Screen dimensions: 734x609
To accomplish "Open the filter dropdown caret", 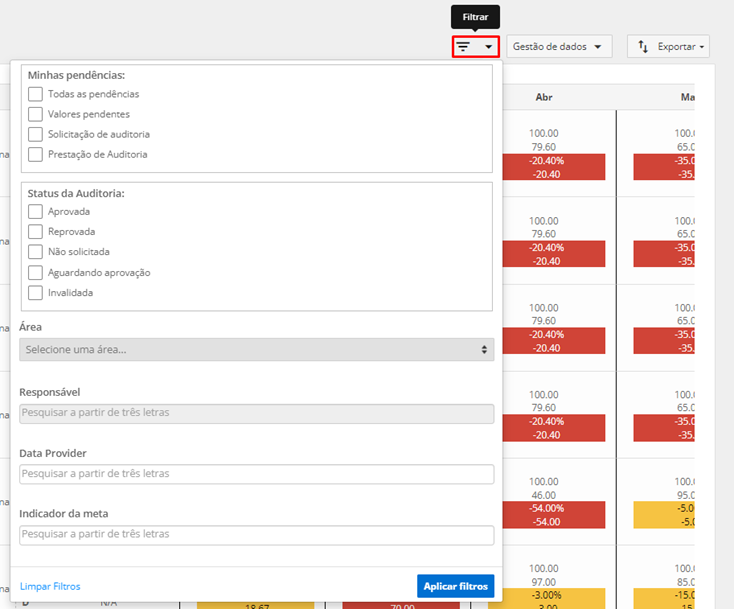I will (x=488, y=47).
